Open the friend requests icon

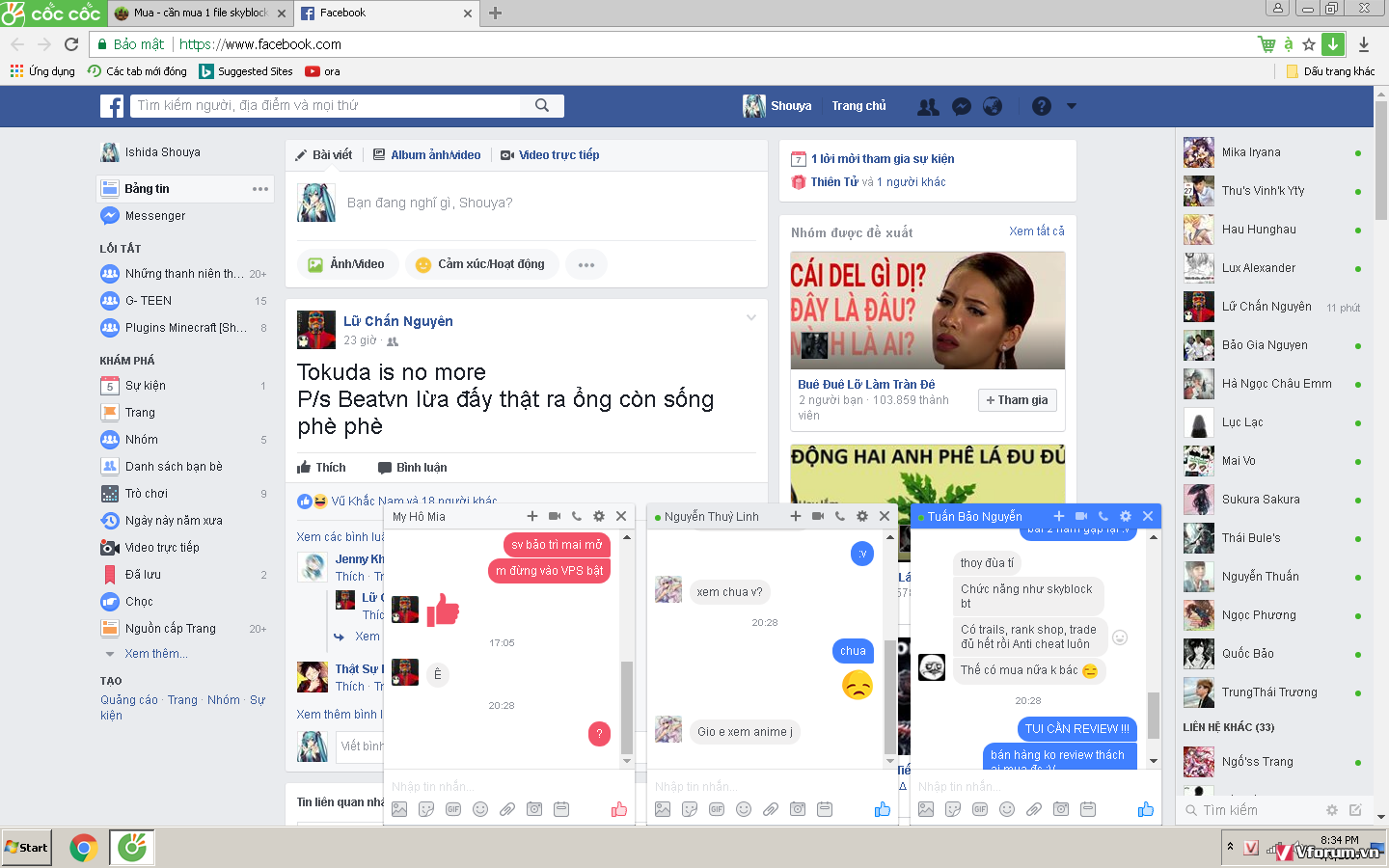click(x=928, y=107)
